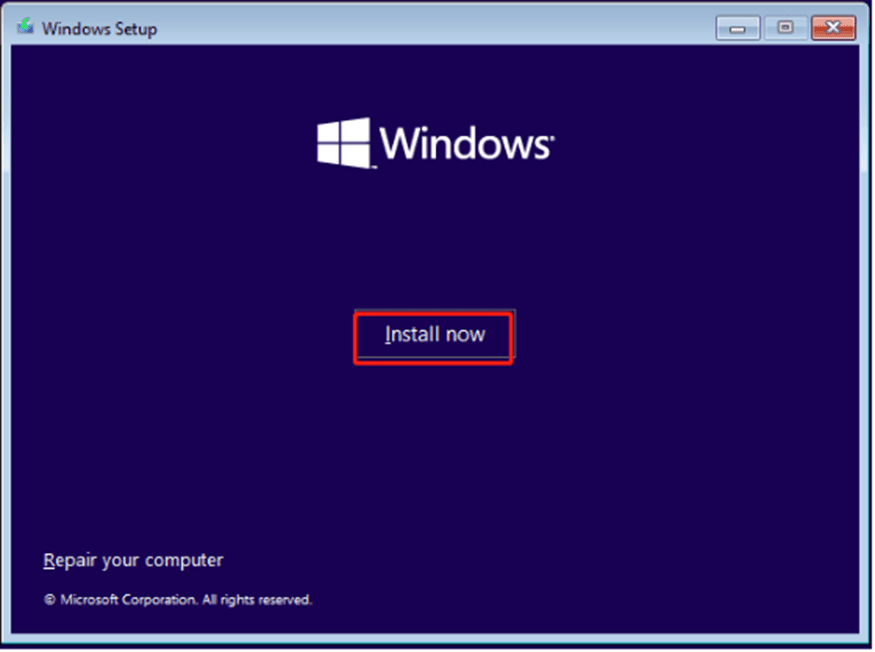Click the Windows wordmark beside the logo
Image resolution: width=875 pixels, height=652 pixels.
point(463,144)
